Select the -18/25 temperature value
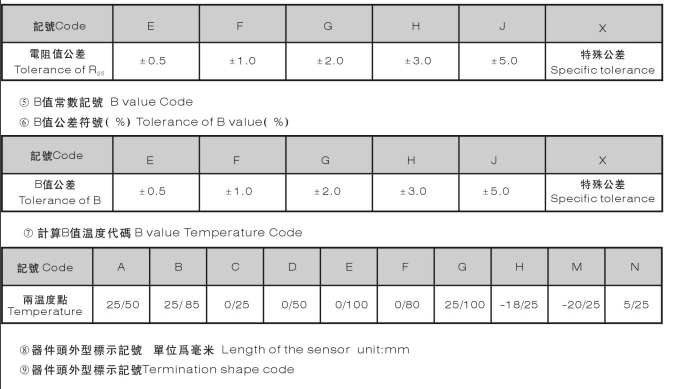The width and height of the screenshot is (681, 389). coord(519,304)
